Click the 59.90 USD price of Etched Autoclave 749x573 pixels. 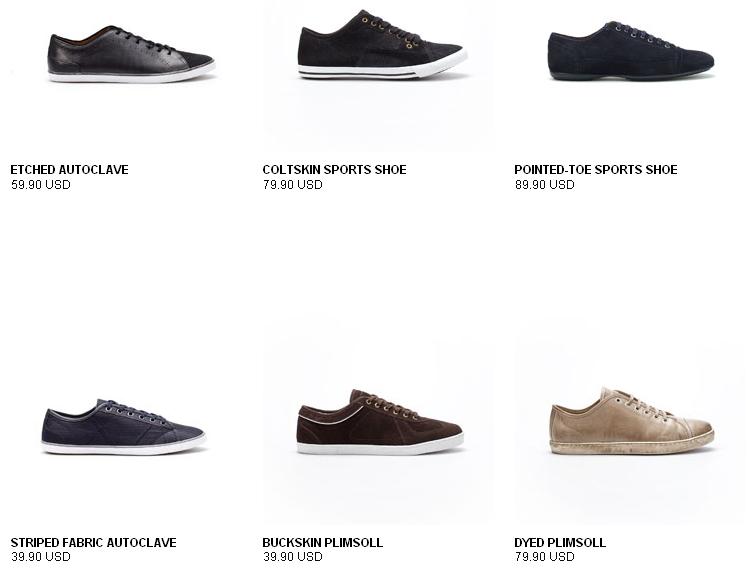[41, 185]
